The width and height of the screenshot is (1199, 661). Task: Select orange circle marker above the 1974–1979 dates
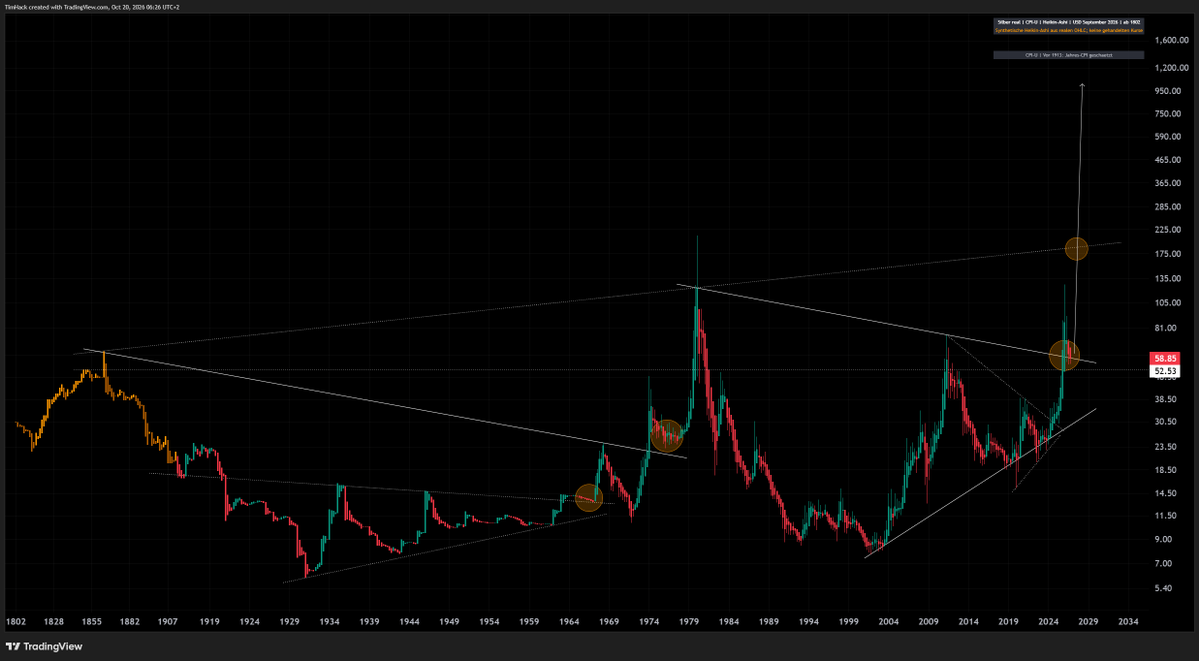click(x=666, y=435)
